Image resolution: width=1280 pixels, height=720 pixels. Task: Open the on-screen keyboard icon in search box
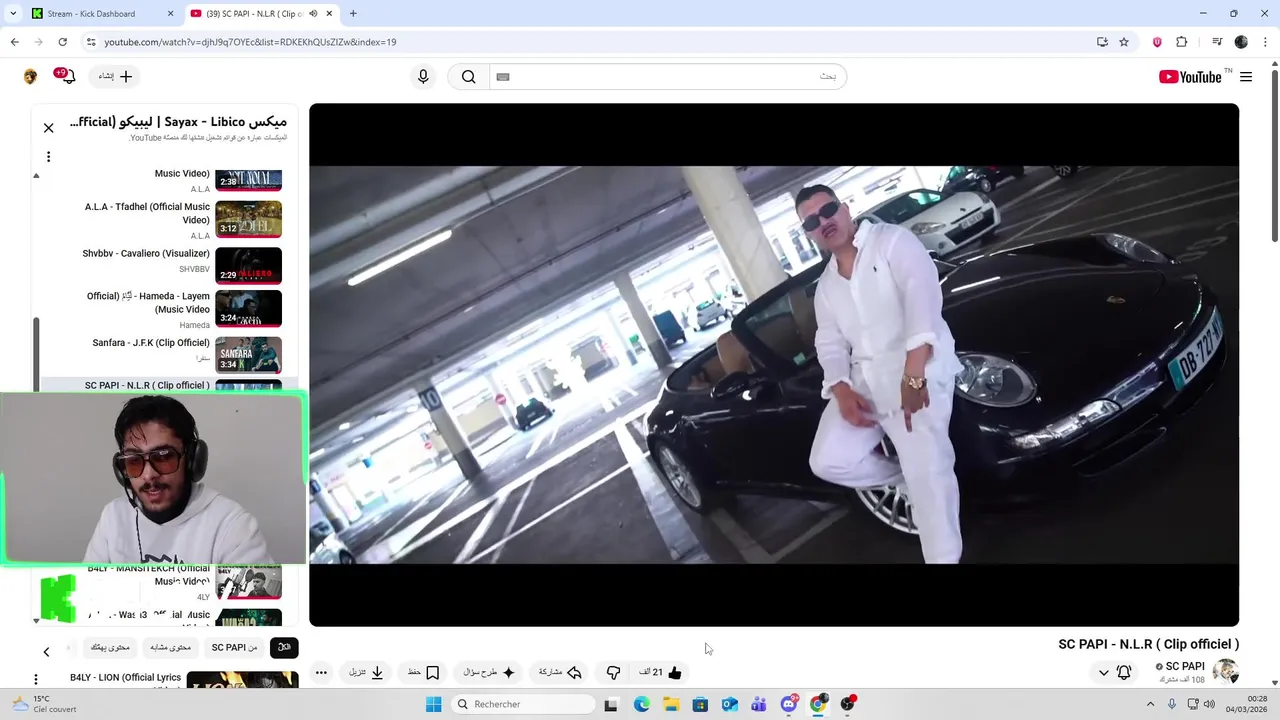tap(503, 77)
